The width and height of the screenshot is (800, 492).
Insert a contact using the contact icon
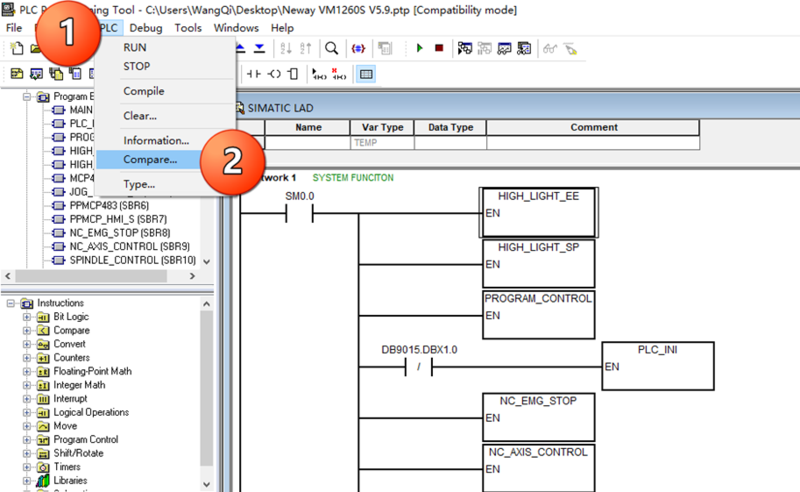[254, 74]
